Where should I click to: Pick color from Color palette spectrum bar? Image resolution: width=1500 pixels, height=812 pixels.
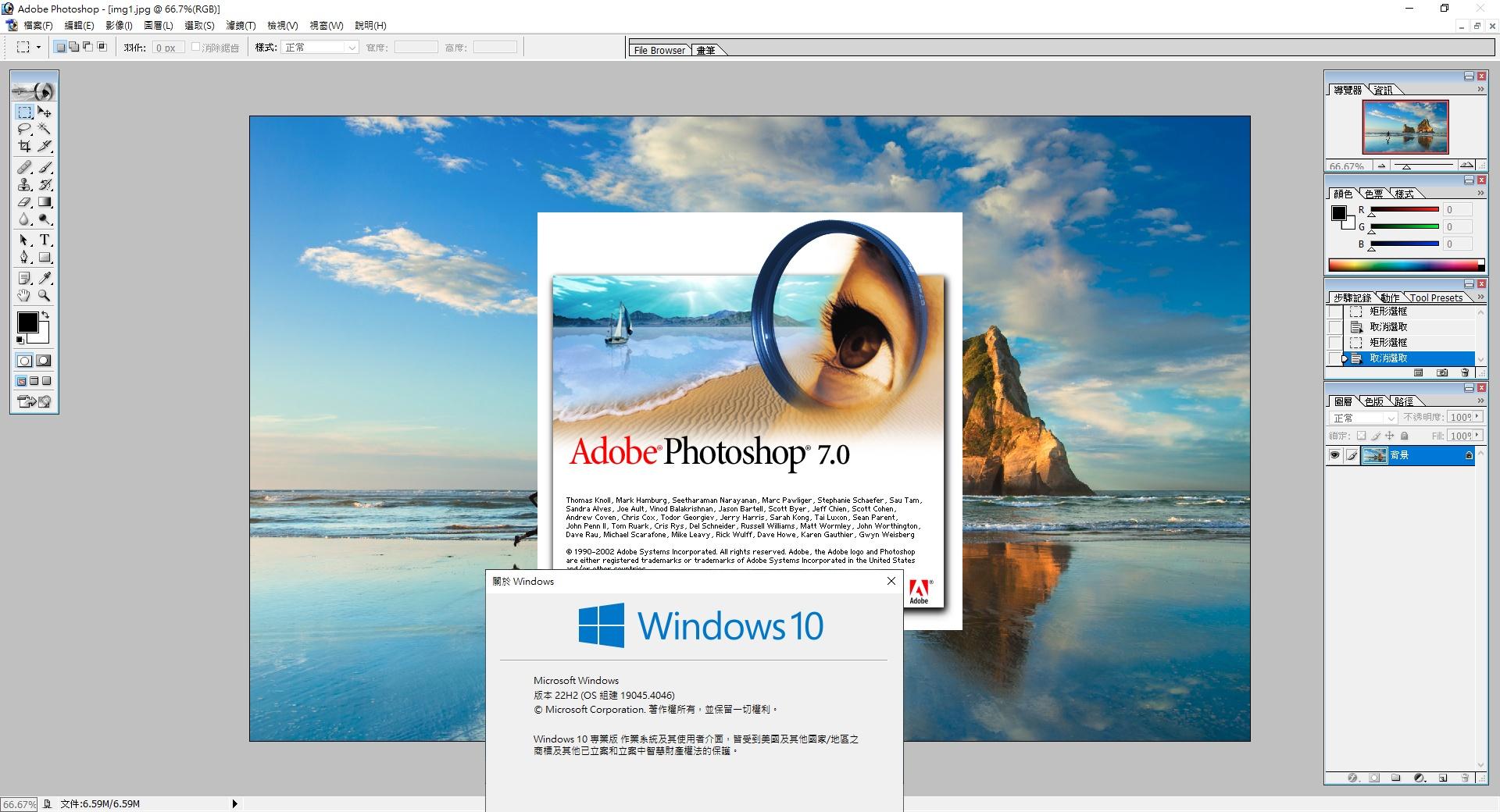point(1405,265)
